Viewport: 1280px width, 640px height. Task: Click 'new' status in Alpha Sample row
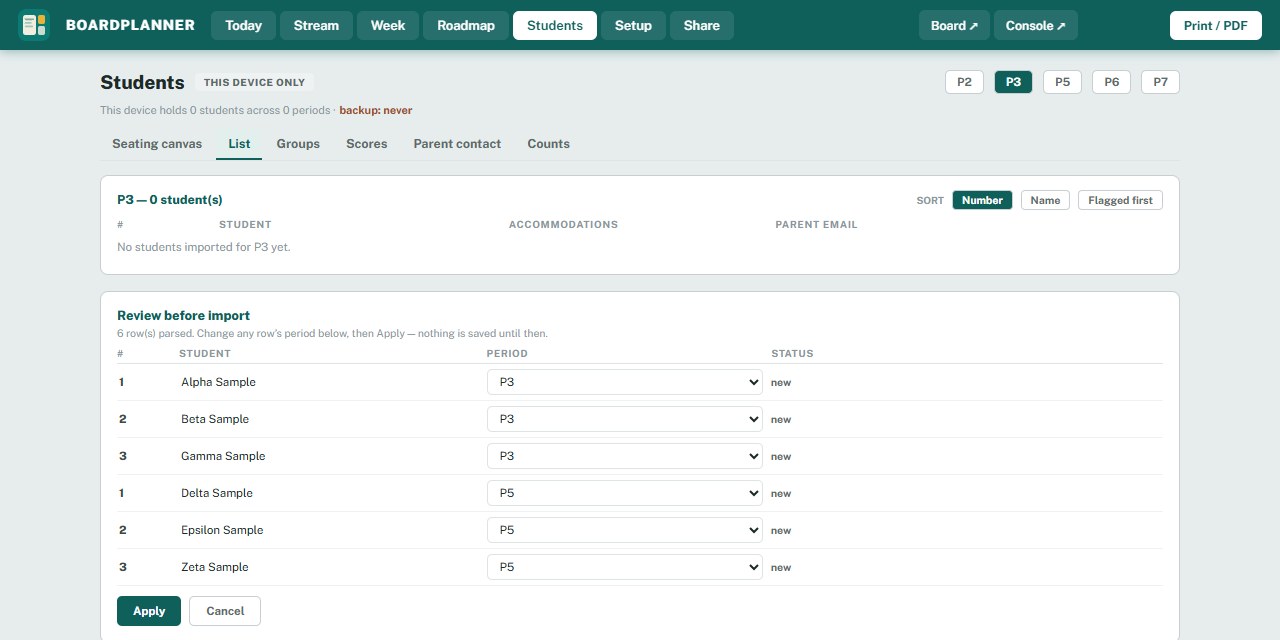781,382
